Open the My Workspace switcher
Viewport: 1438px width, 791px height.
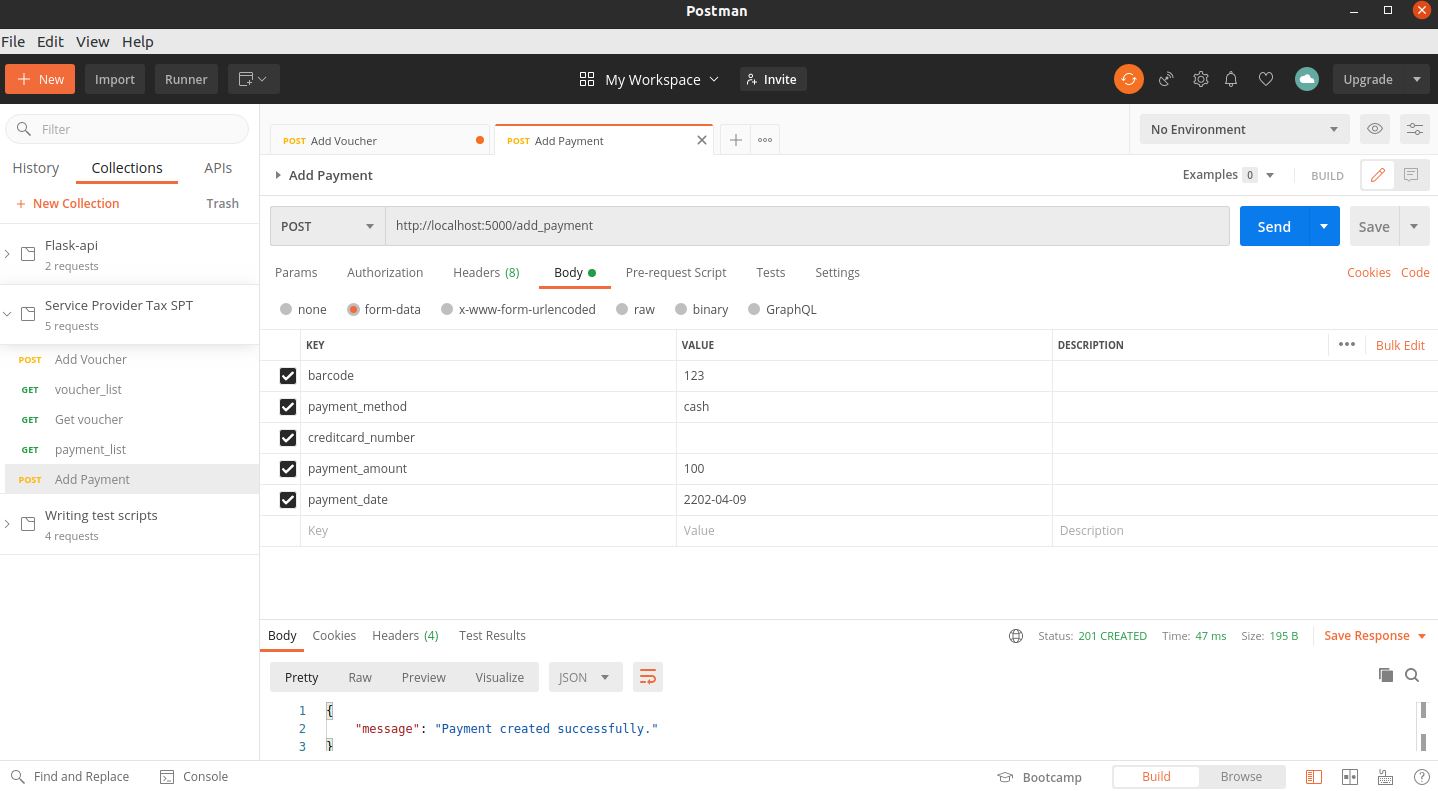click(649, 79)
